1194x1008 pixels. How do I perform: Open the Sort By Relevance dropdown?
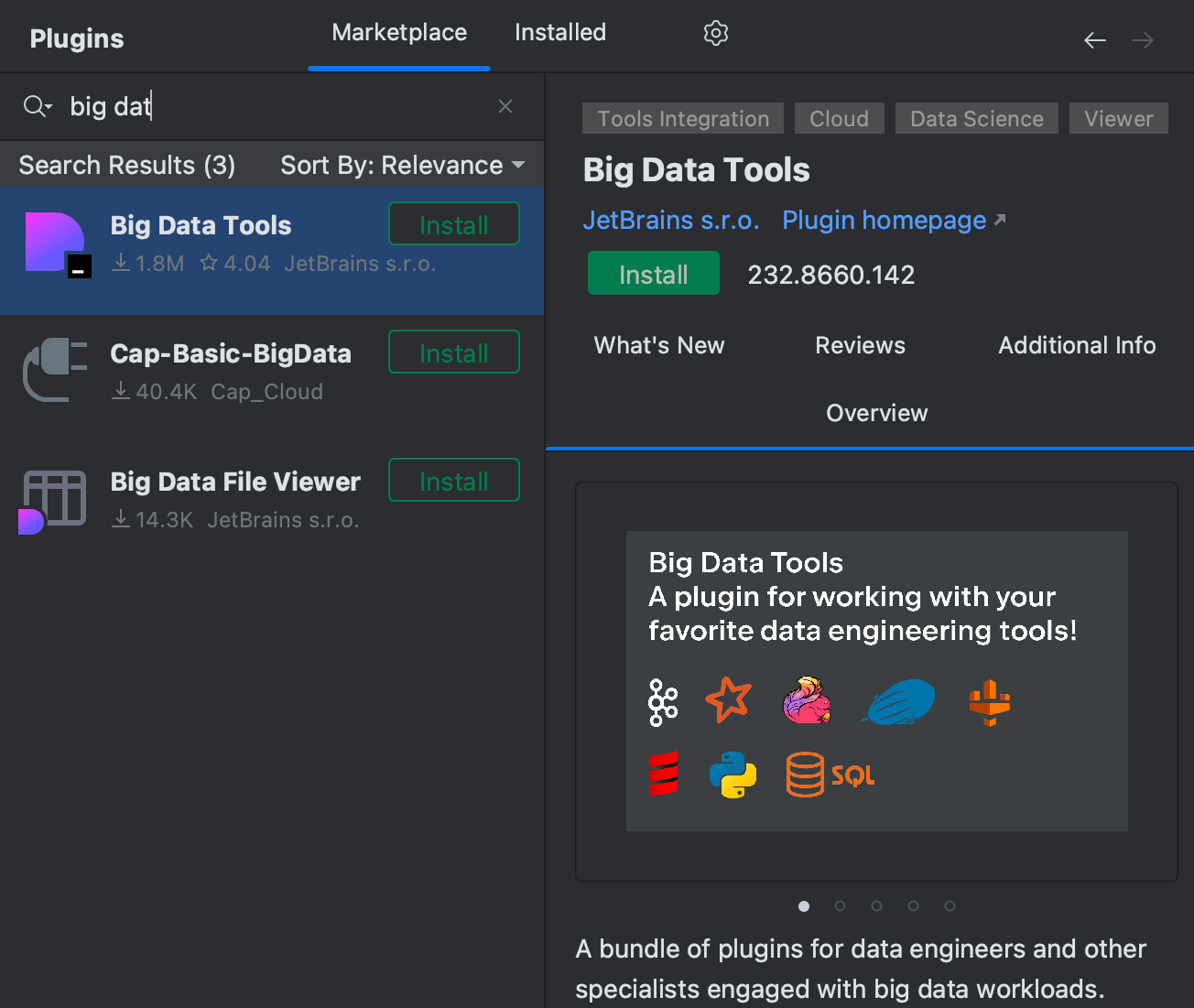[x=399, y=165]
